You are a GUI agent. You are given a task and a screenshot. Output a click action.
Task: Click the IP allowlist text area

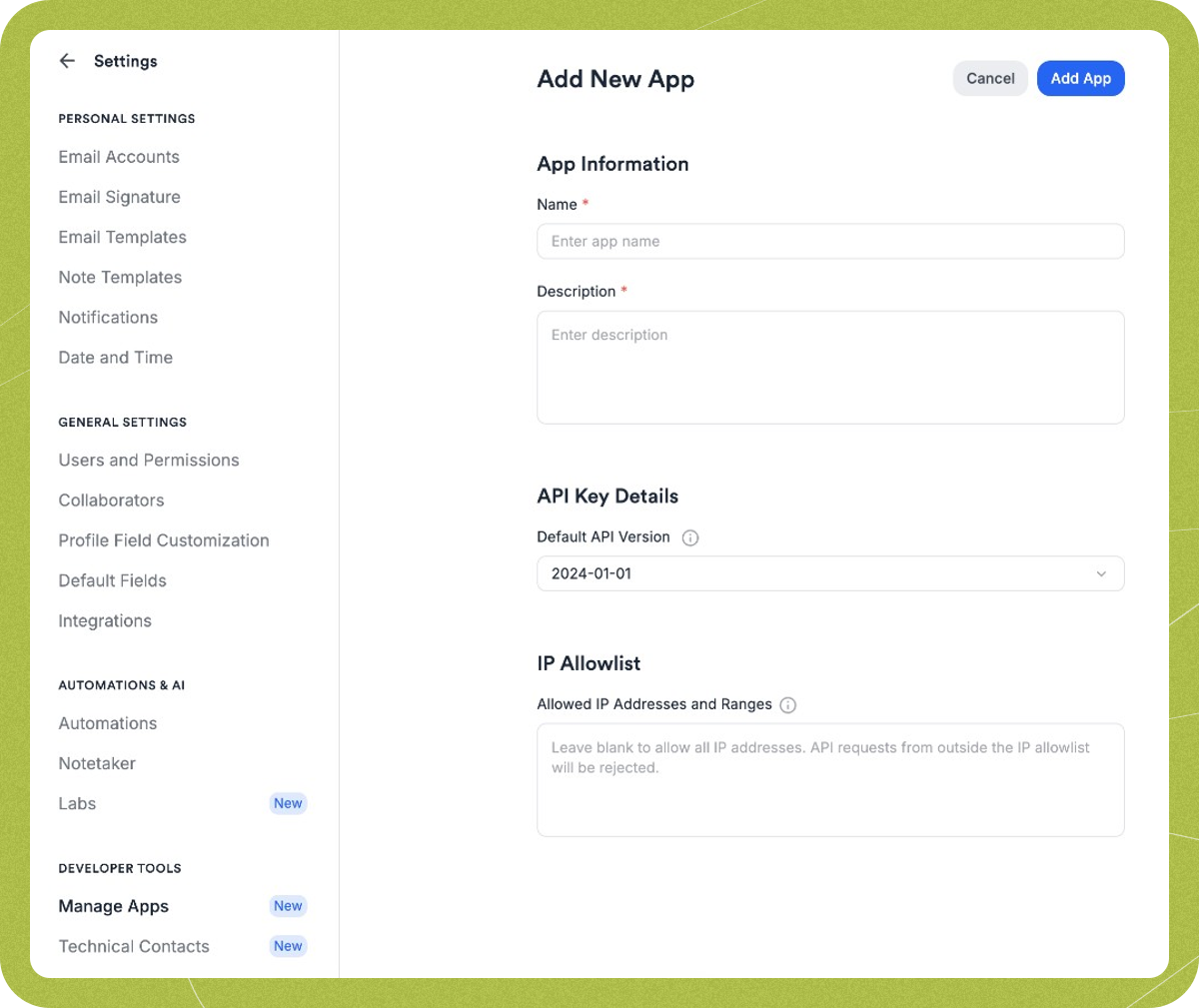(830, 779)
